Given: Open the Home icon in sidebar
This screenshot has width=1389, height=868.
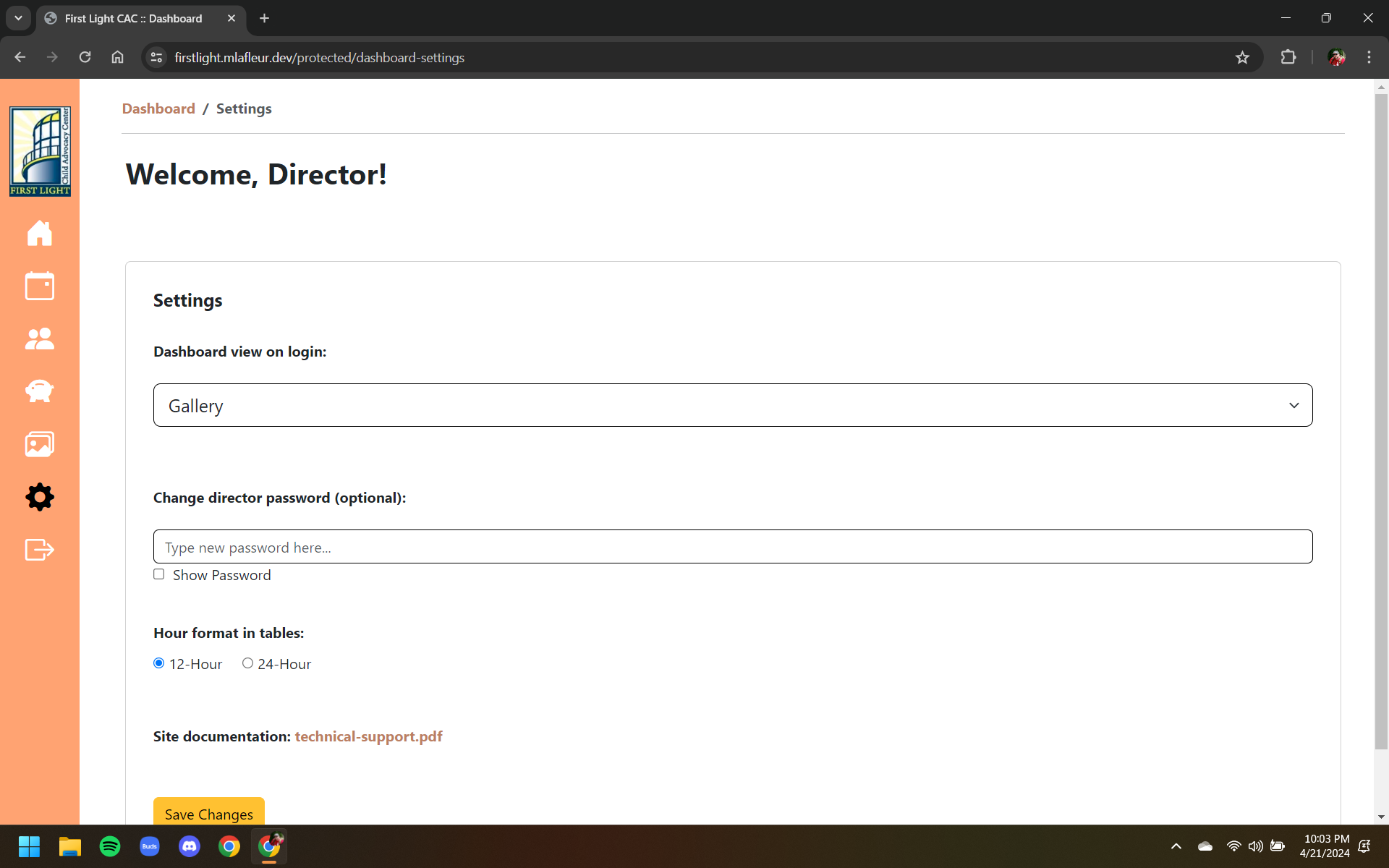Looking at the screenshot, I should (40, 233).
